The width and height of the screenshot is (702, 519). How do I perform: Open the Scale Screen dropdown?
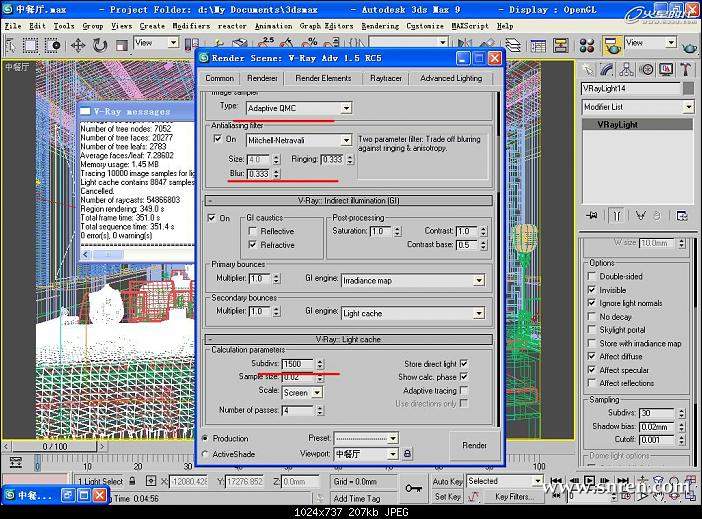[317, 393]
